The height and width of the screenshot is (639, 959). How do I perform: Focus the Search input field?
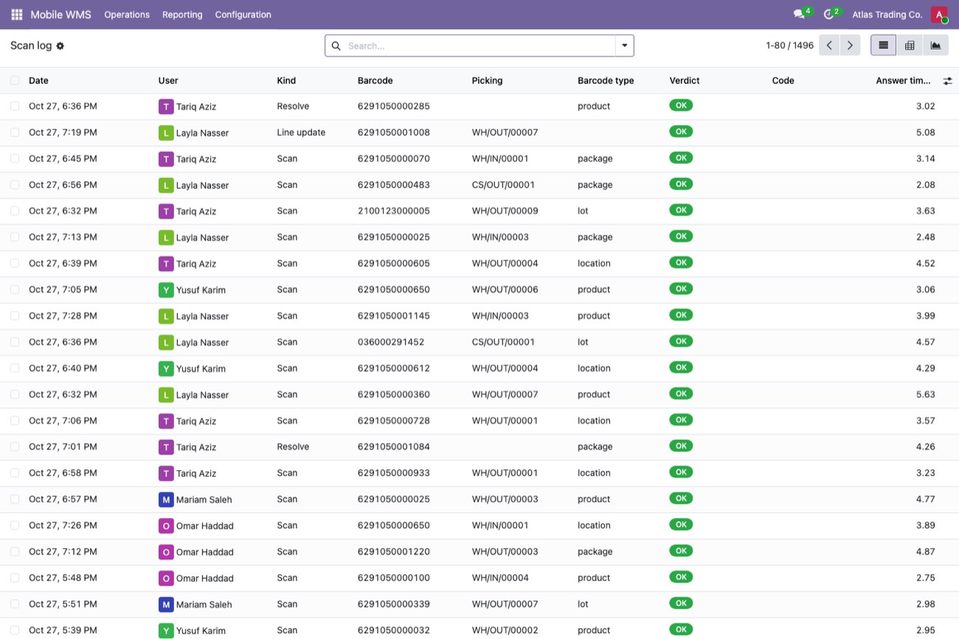[x=480, y=46]
